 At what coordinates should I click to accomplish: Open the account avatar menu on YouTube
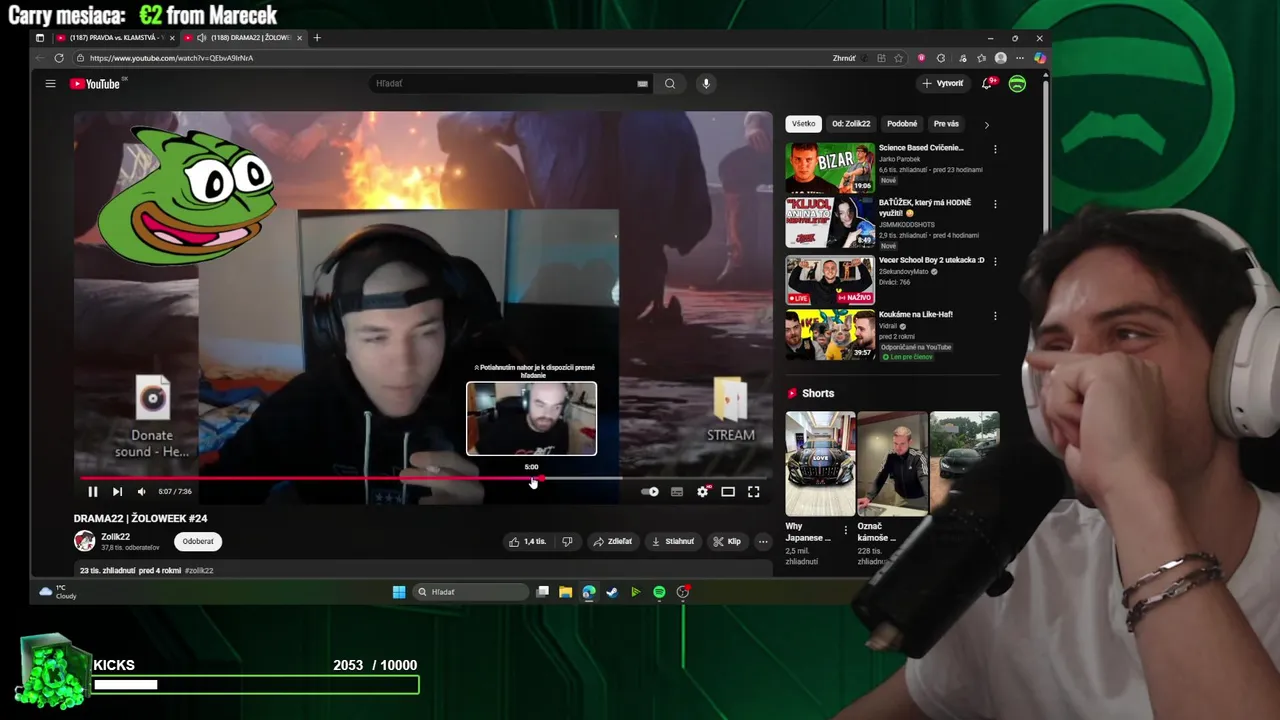click(1017, 84)
